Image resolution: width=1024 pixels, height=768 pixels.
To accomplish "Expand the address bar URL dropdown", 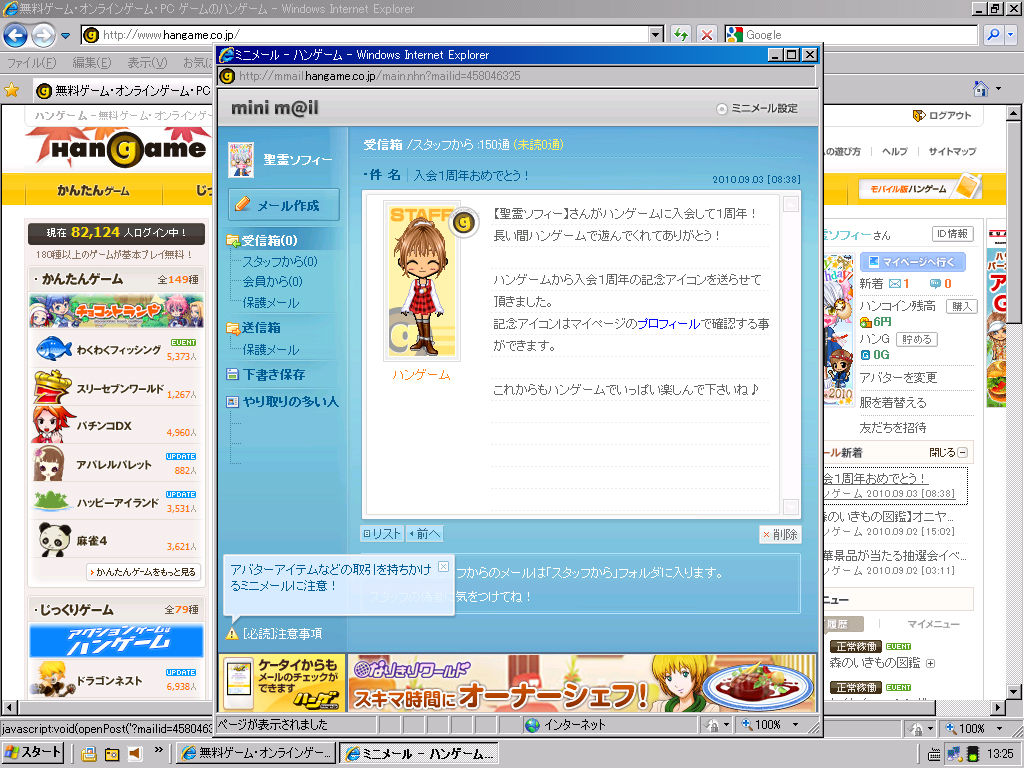I will click(656, 35).
